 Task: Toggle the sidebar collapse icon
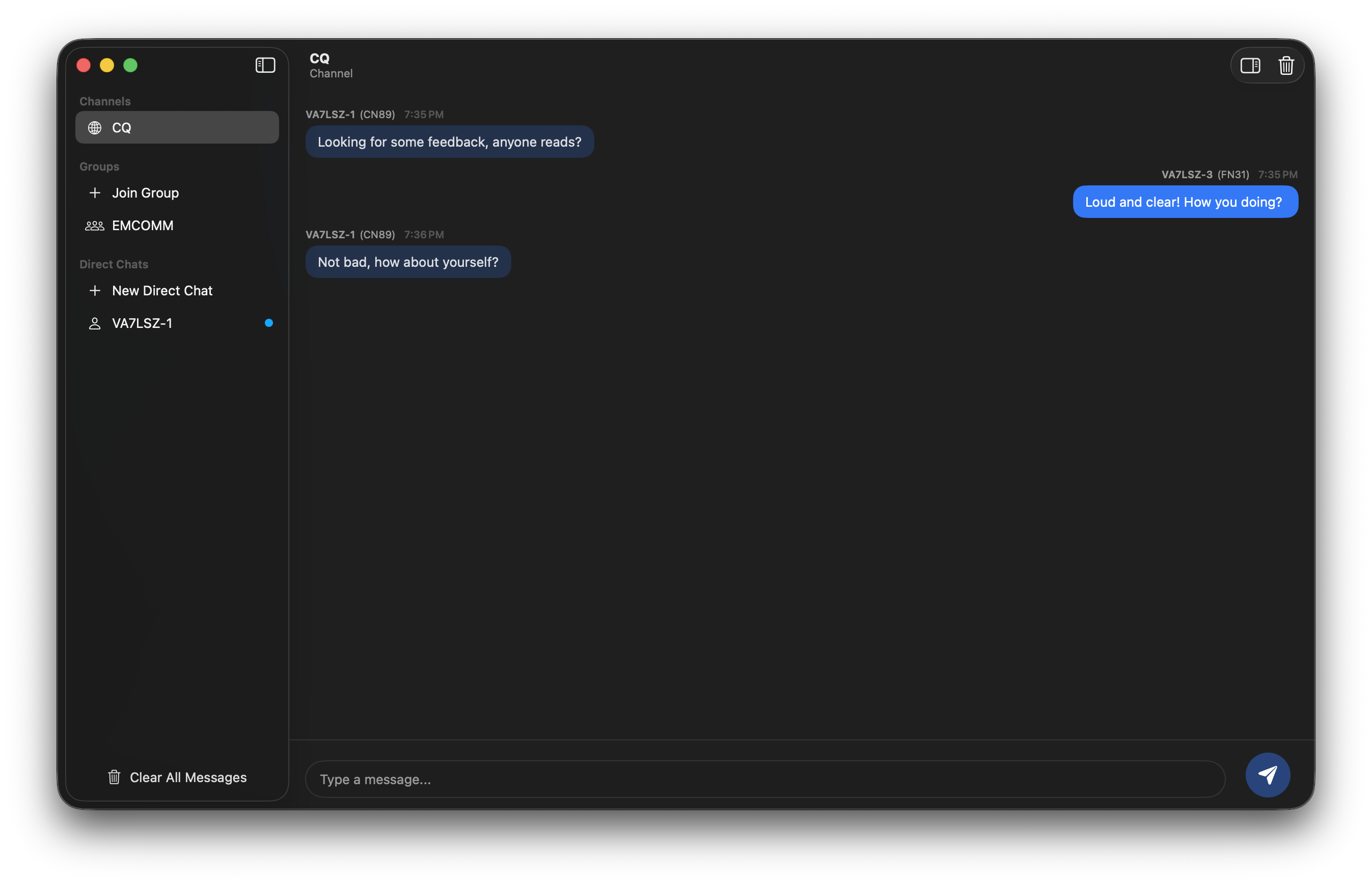pyautogui.click(x=265, y=65)
